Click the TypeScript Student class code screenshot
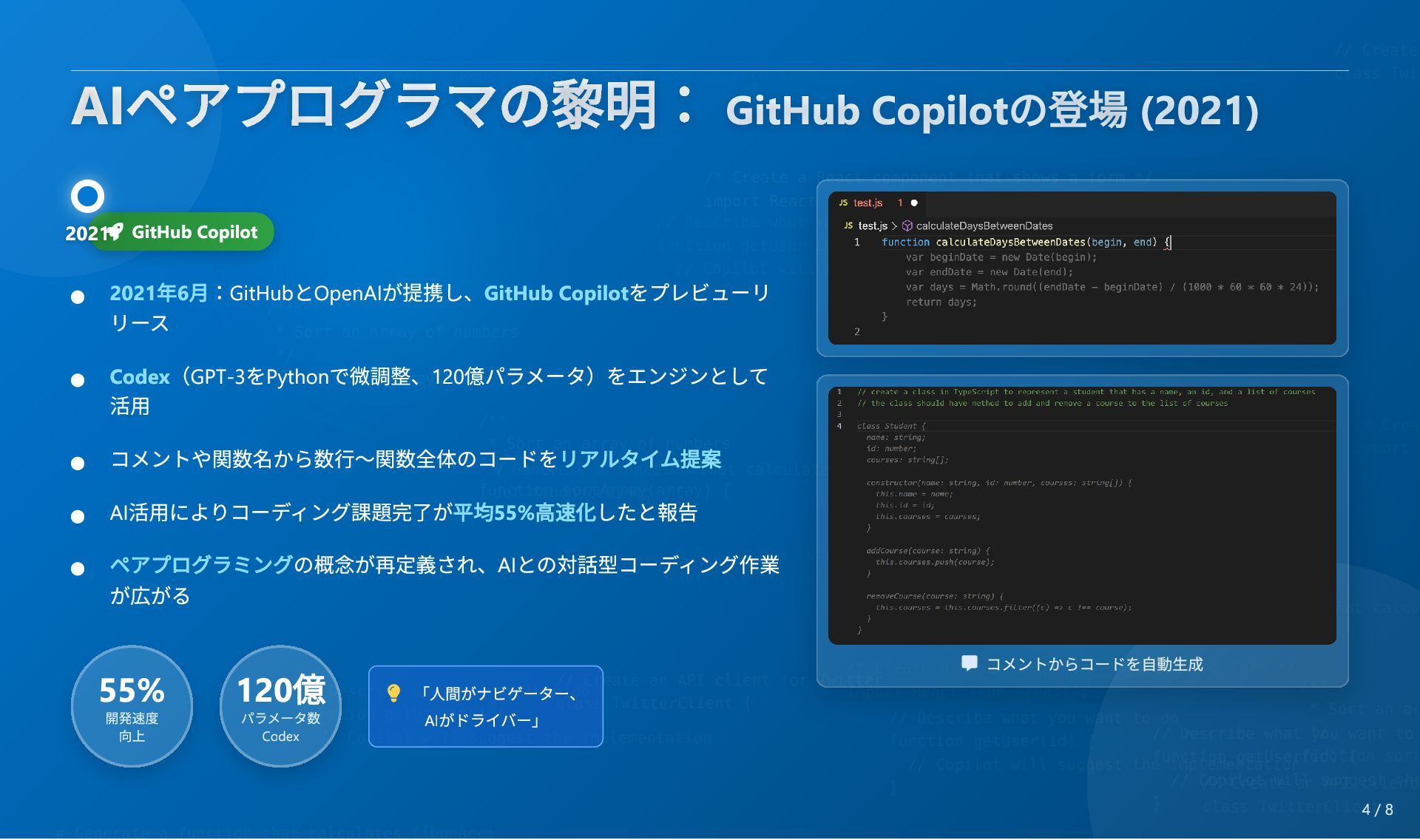 point(1082,515)
